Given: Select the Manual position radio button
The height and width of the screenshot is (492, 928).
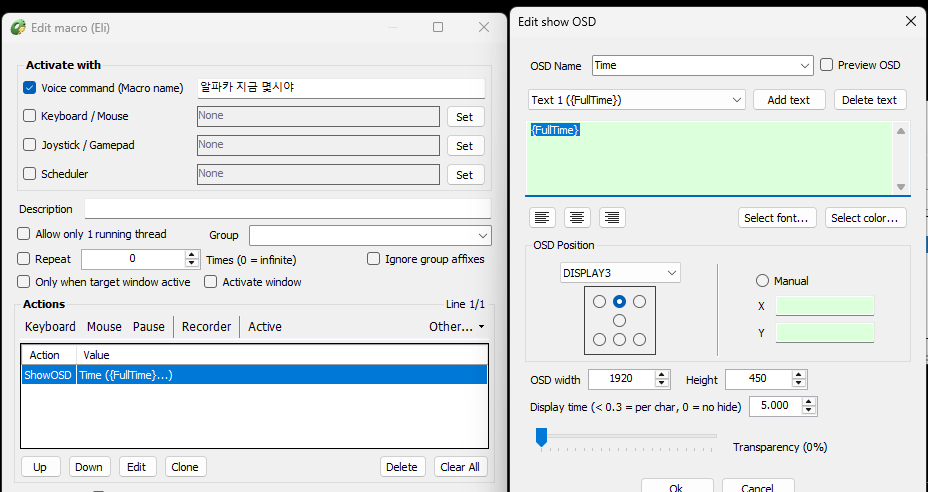Looking at the screenshot, I should pos(762,281).
